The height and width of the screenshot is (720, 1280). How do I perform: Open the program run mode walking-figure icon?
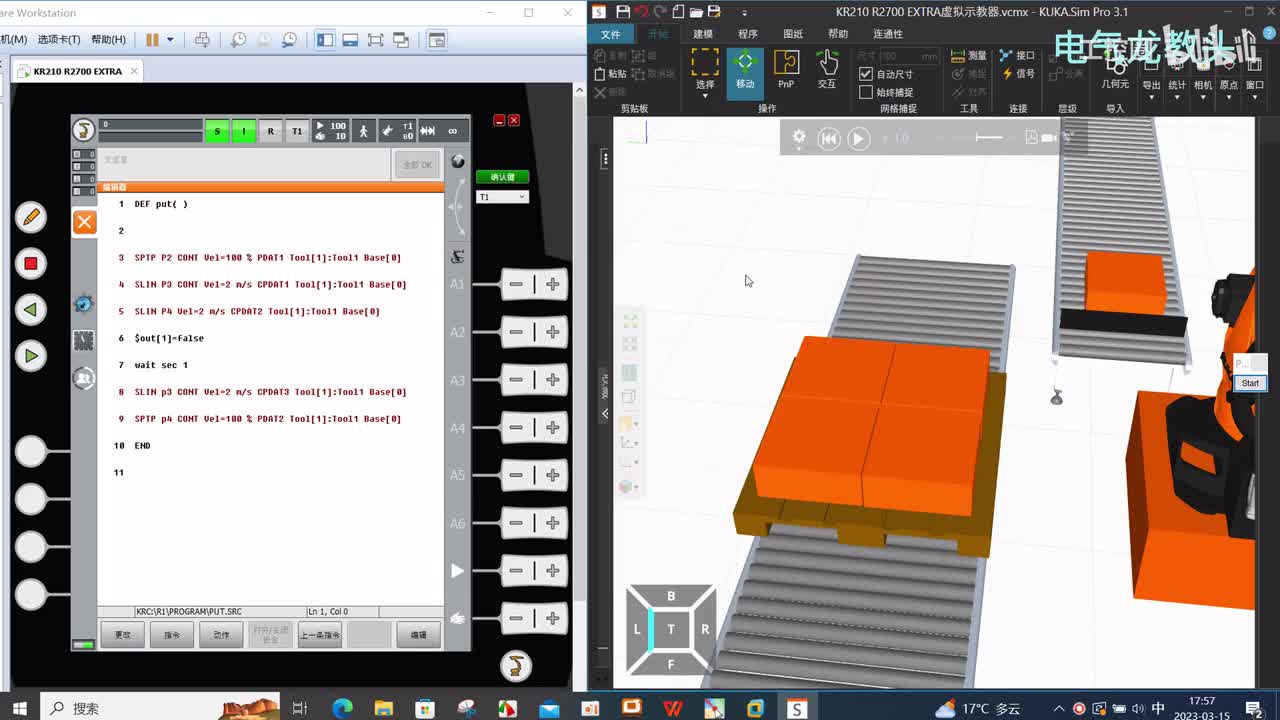[364, 131]
